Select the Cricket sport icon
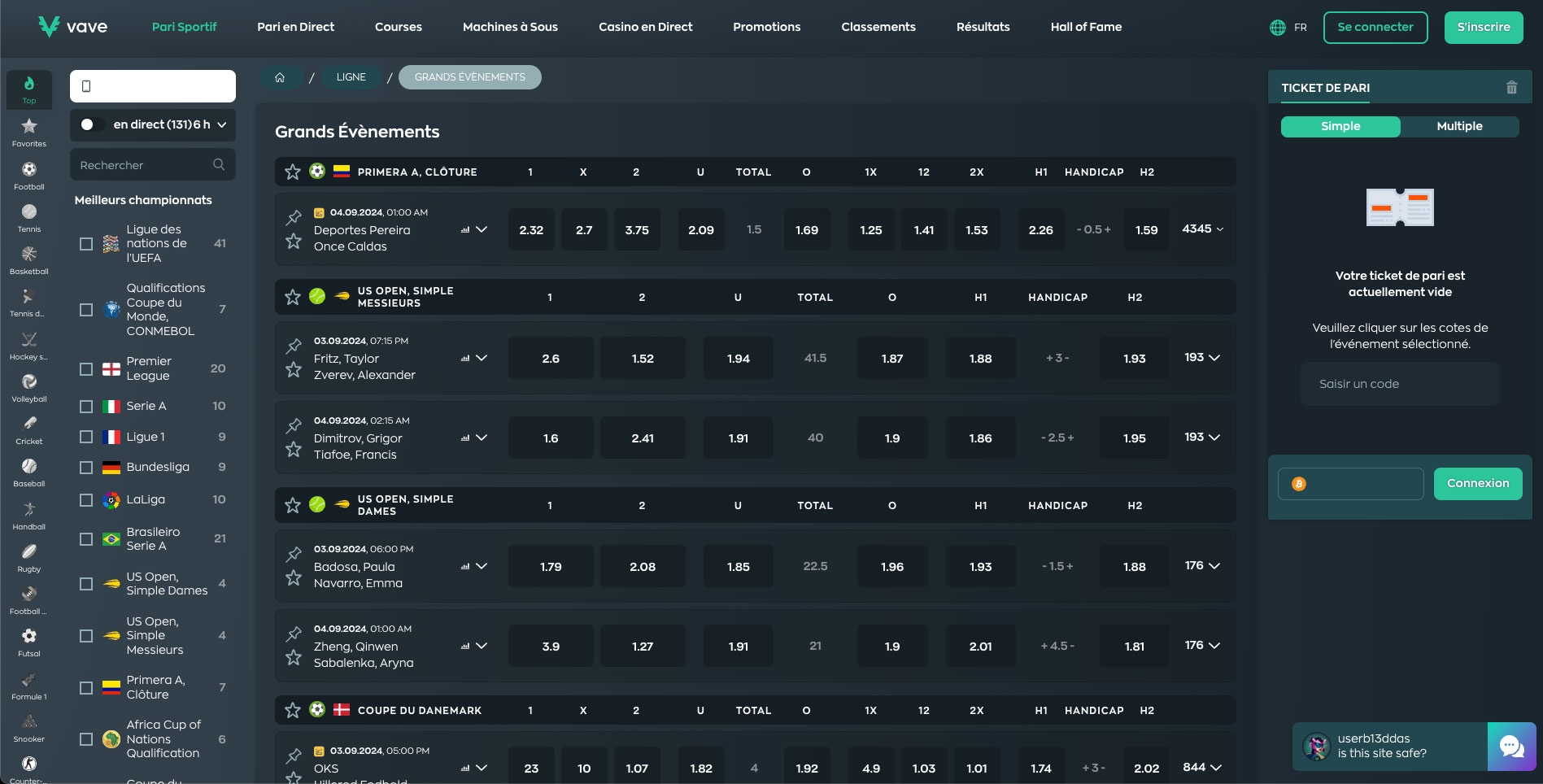Screen dimensions: 1543x784 (29, 430)
